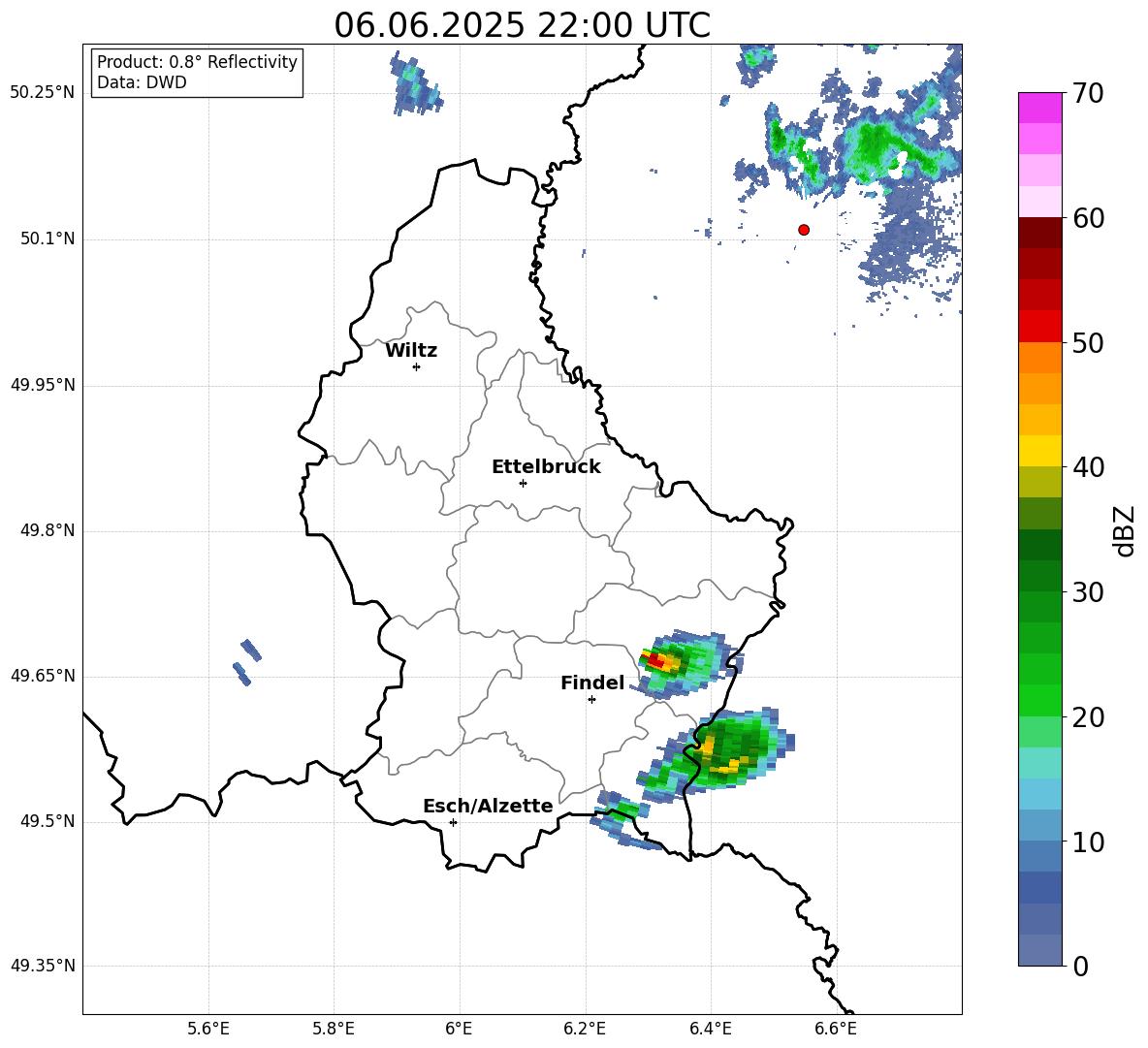
Task: Click the 50.1°N latitude label
Action: tap(48, 239)
